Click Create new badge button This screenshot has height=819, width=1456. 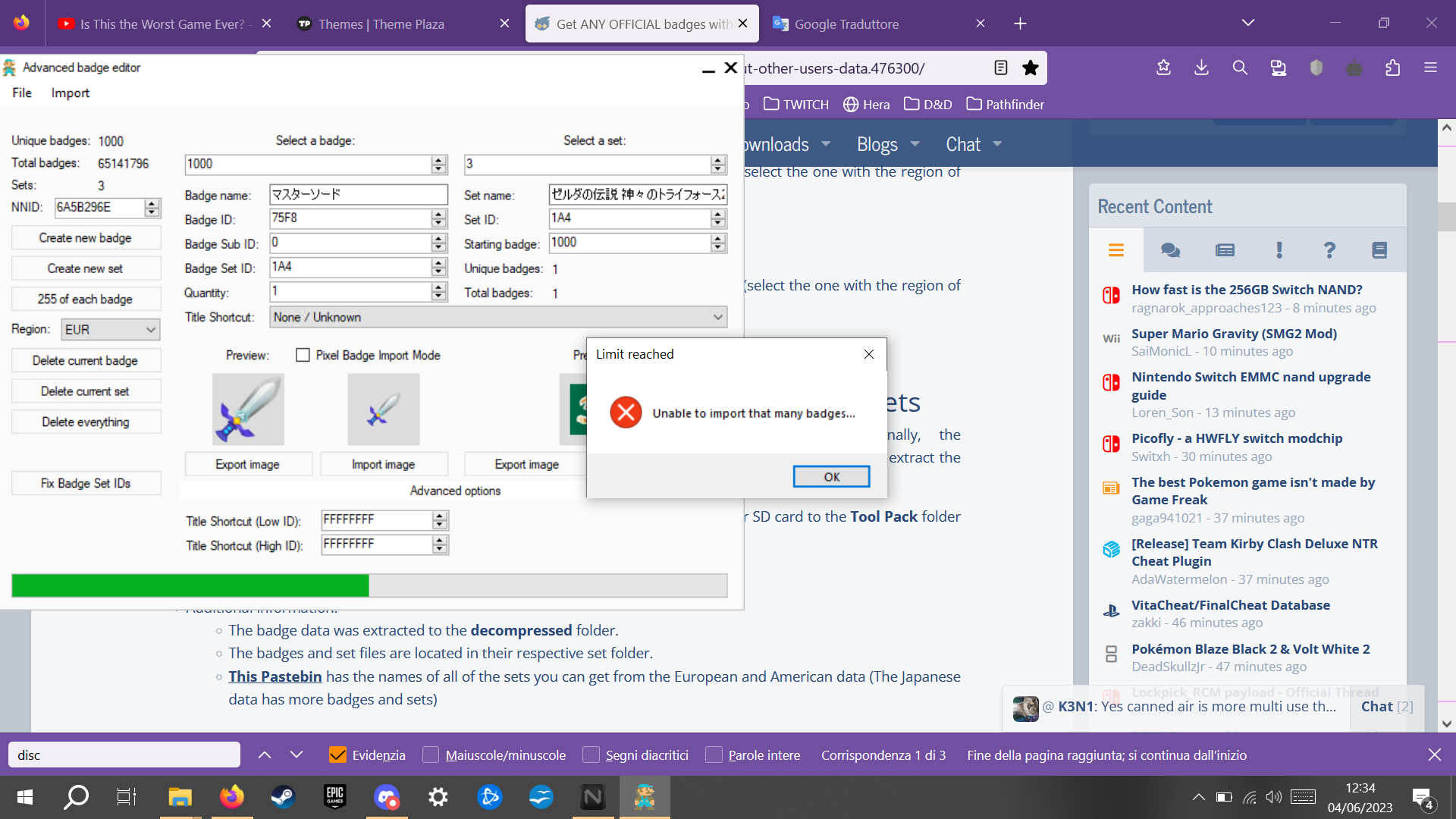86,237
